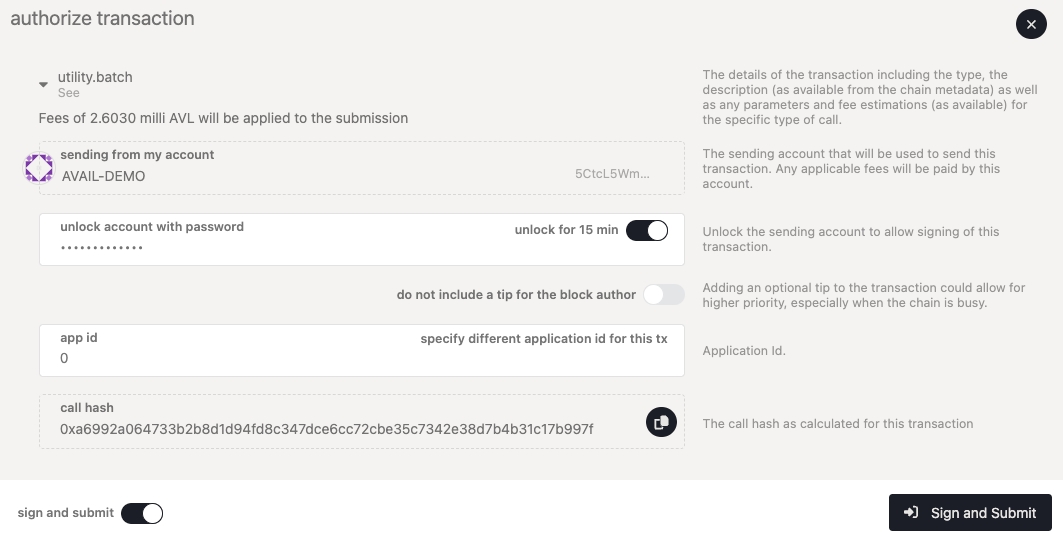The image size is (1063, 542).
Task: Open the AVAIL-DEMO sending account selector
Action: pyautogui.click(x=300, y=175)
